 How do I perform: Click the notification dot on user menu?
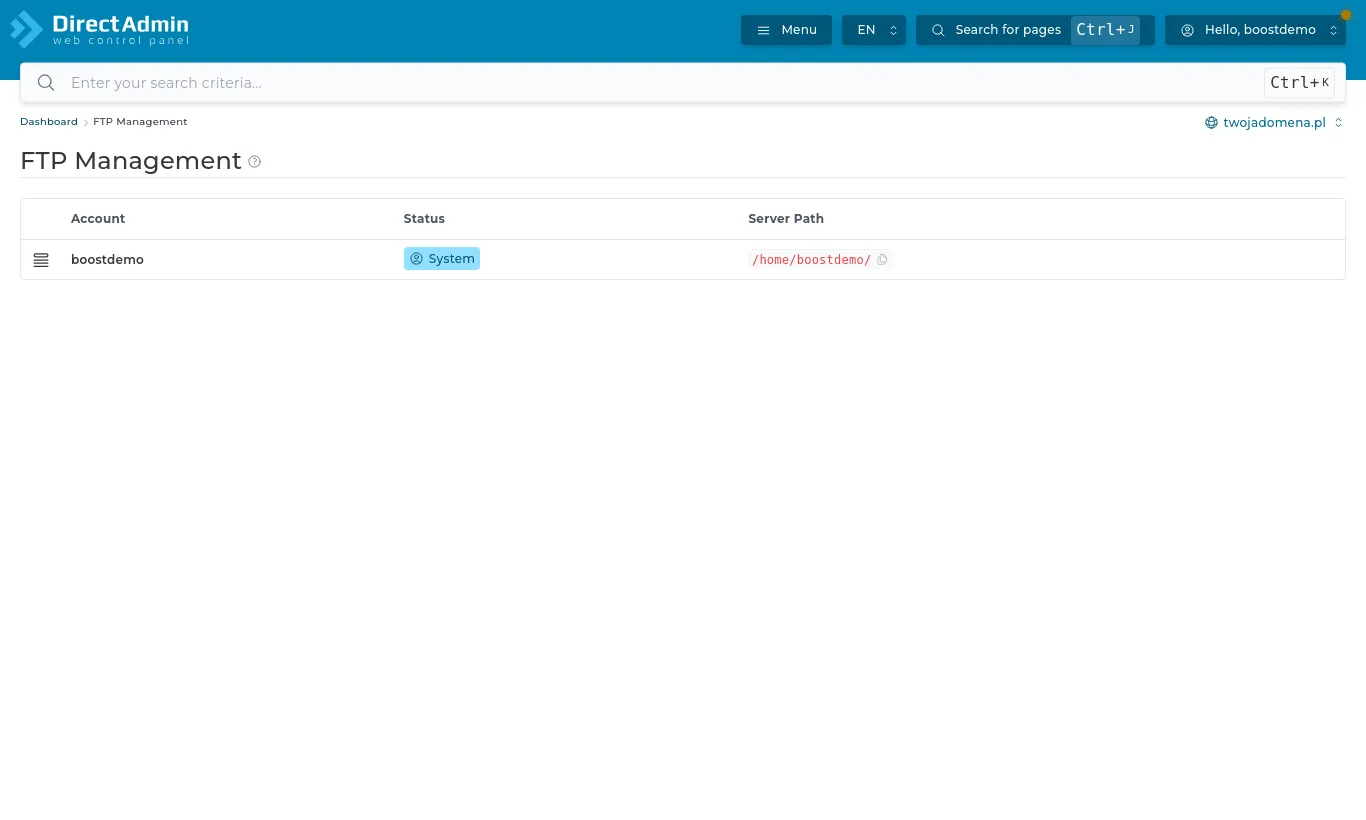[x=1345, y=15]
